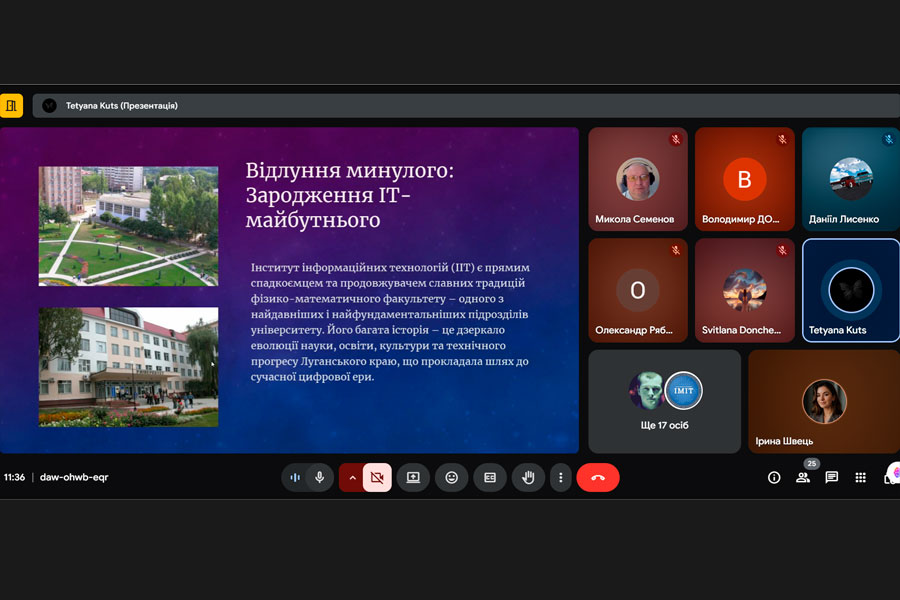Click Ірина Швець's profile photo avatar

tap(824, 401)
